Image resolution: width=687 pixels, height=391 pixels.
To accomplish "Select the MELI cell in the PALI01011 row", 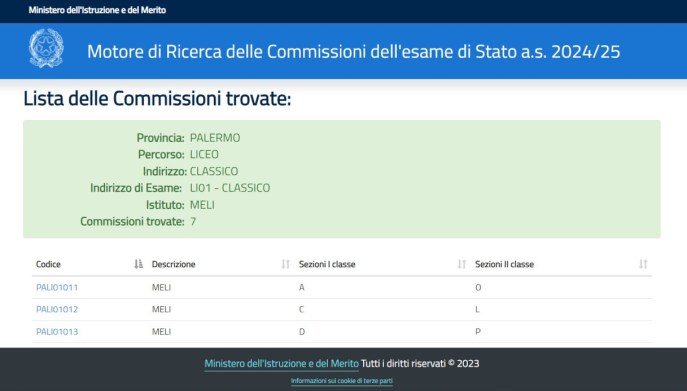I will coord(161,288).
